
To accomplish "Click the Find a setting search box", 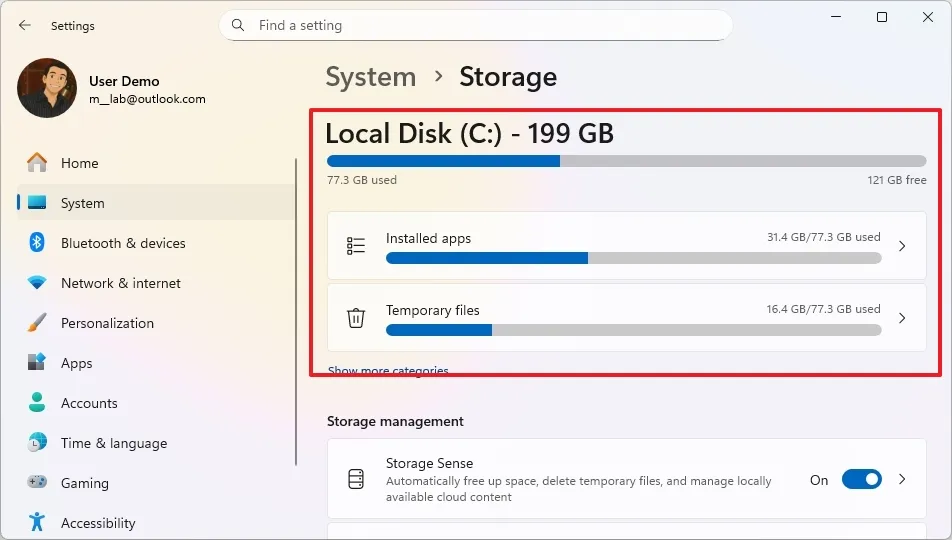I will click(475, 26).
